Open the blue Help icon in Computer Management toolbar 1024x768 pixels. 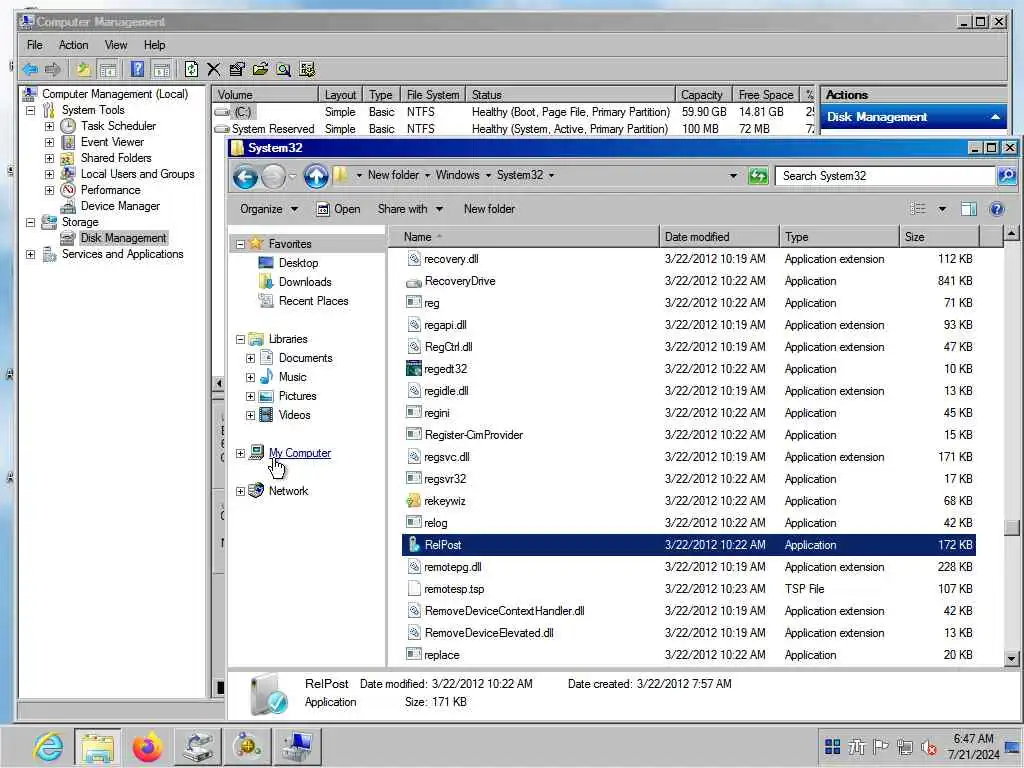click(x=137, y=69)
